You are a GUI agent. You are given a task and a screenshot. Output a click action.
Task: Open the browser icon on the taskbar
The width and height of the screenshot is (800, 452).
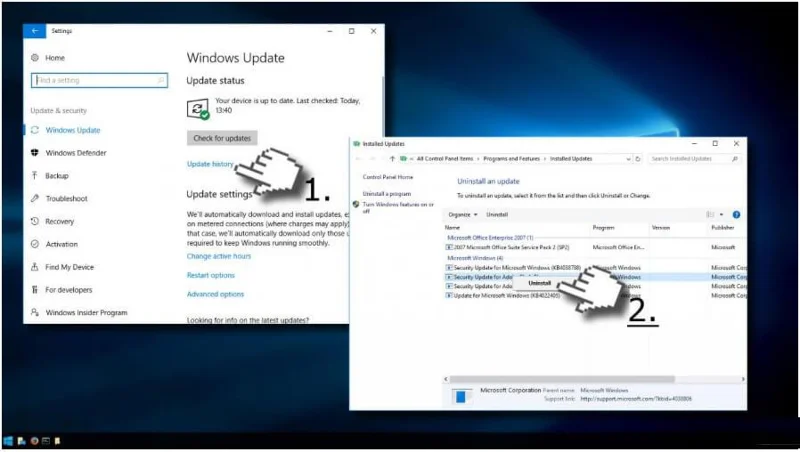click(x=34, y=441)
